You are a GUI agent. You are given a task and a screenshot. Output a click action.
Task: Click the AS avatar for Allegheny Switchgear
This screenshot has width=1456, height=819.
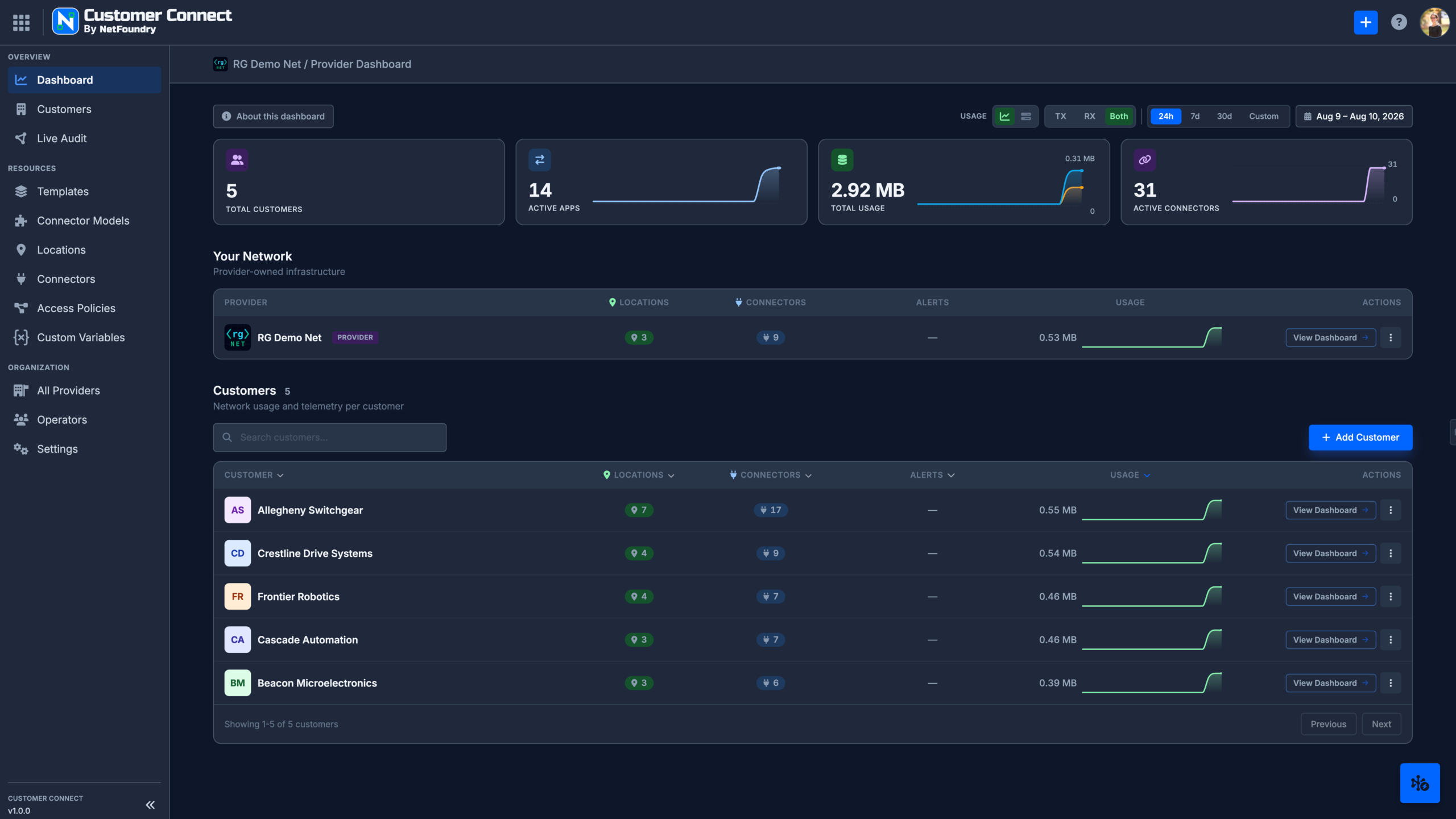[x=237, y=510]
